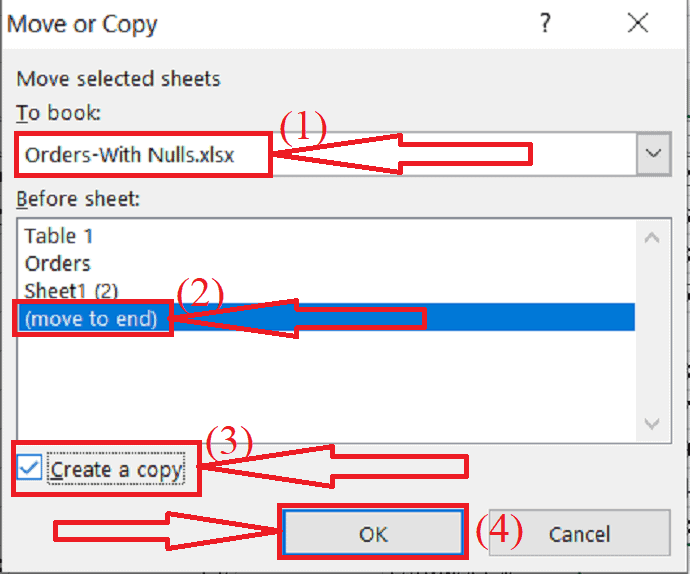Toggle the Create a copy checkbox

(30, 469)
